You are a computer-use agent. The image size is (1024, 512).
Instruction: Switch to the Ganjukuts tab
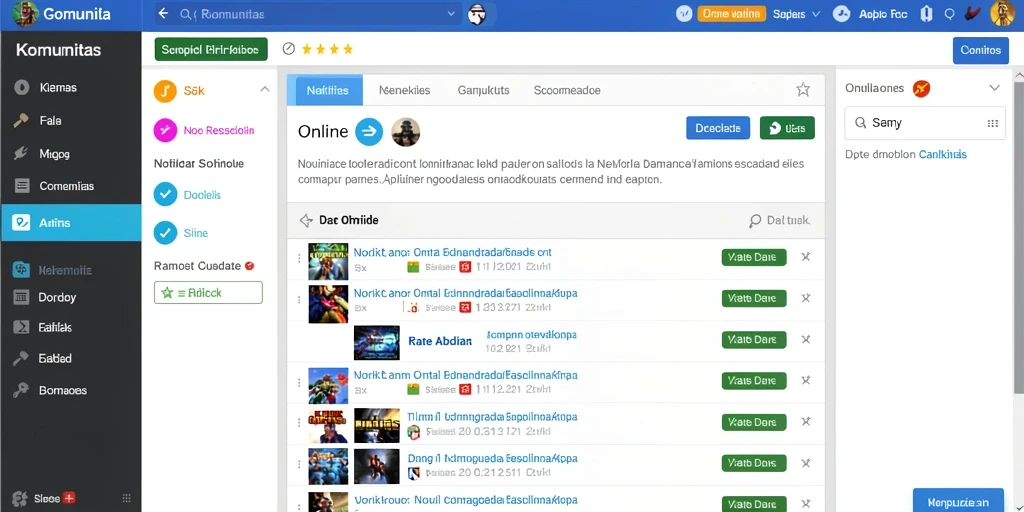click(x=483, y=90)
